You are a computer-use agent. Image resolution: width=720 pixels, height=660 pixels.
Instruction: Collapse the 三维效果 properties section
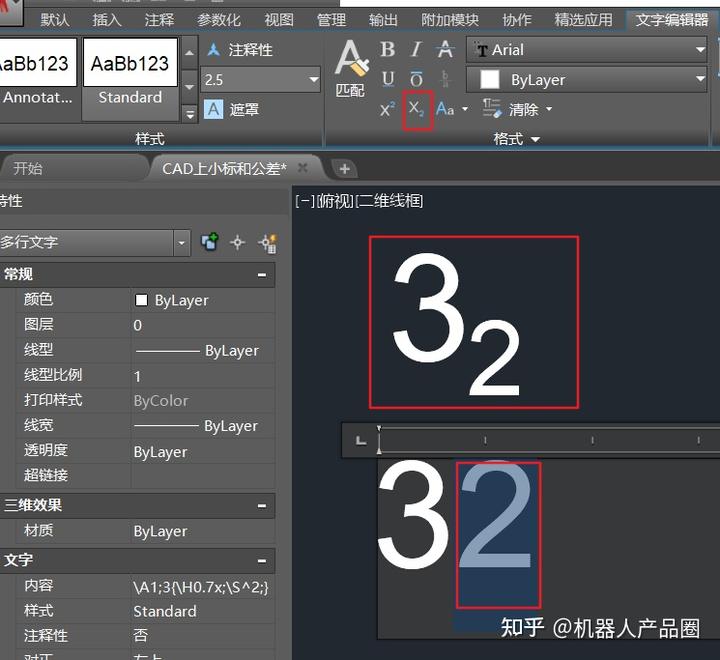click(x=262, y=506)
